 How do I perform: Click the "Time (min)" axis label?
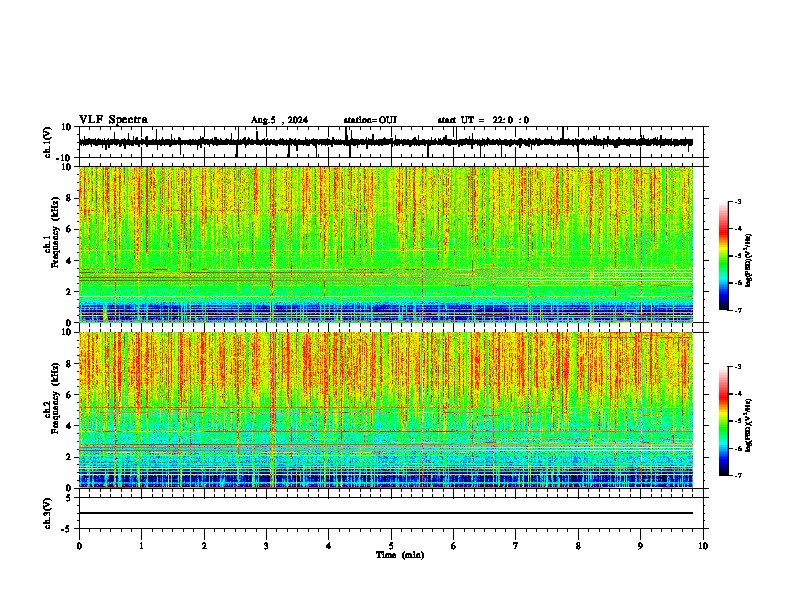click(400, 555)
